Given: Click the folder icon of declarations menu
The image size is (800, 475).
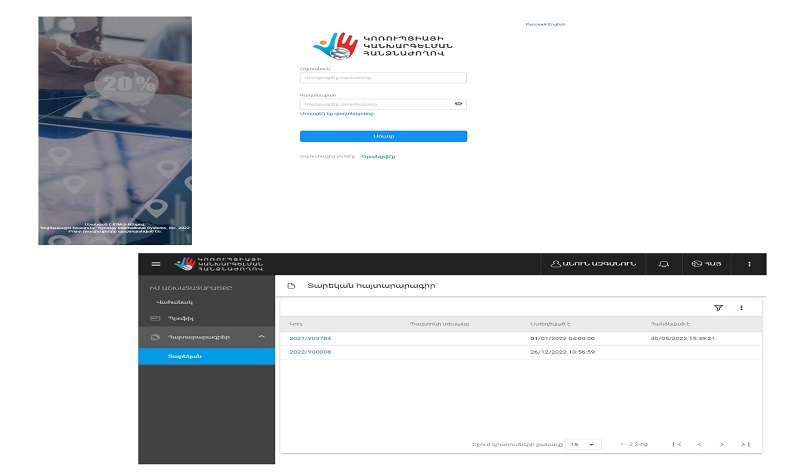Looking at the screenshot, I should [x=155, y=337].
